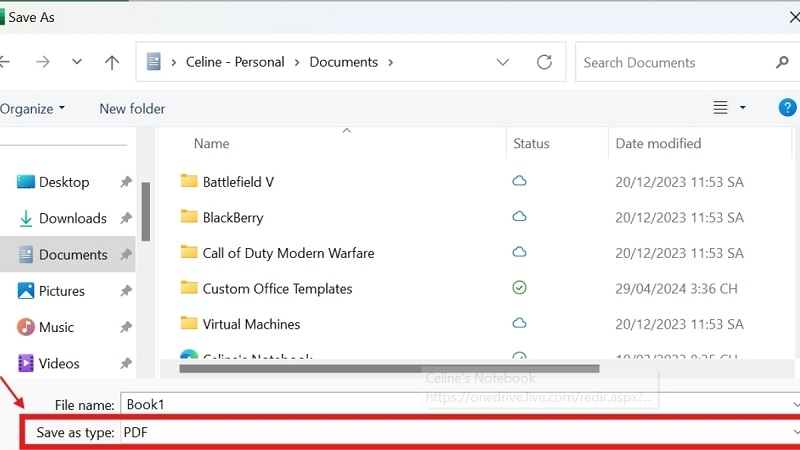Select Documents in the sidebar

68,254
